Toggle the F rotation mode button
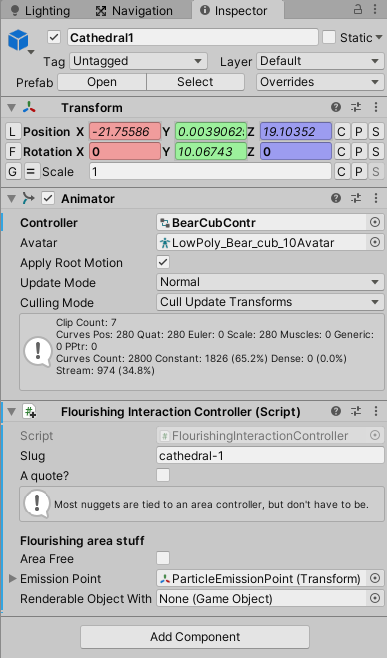The height and width of the screenshot is (658, 387). coord(13,151)
